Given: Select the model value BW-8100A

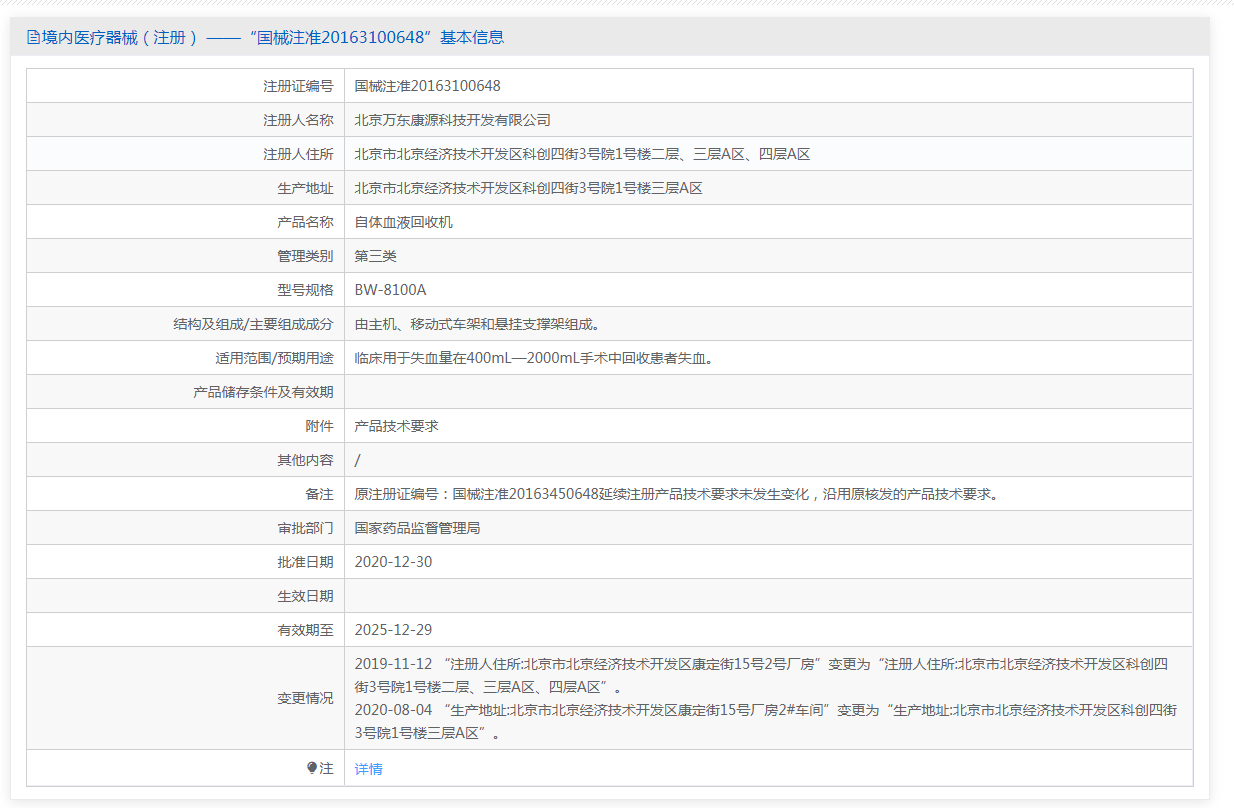Looking at the screenshot, I should (x=390, y=290).
